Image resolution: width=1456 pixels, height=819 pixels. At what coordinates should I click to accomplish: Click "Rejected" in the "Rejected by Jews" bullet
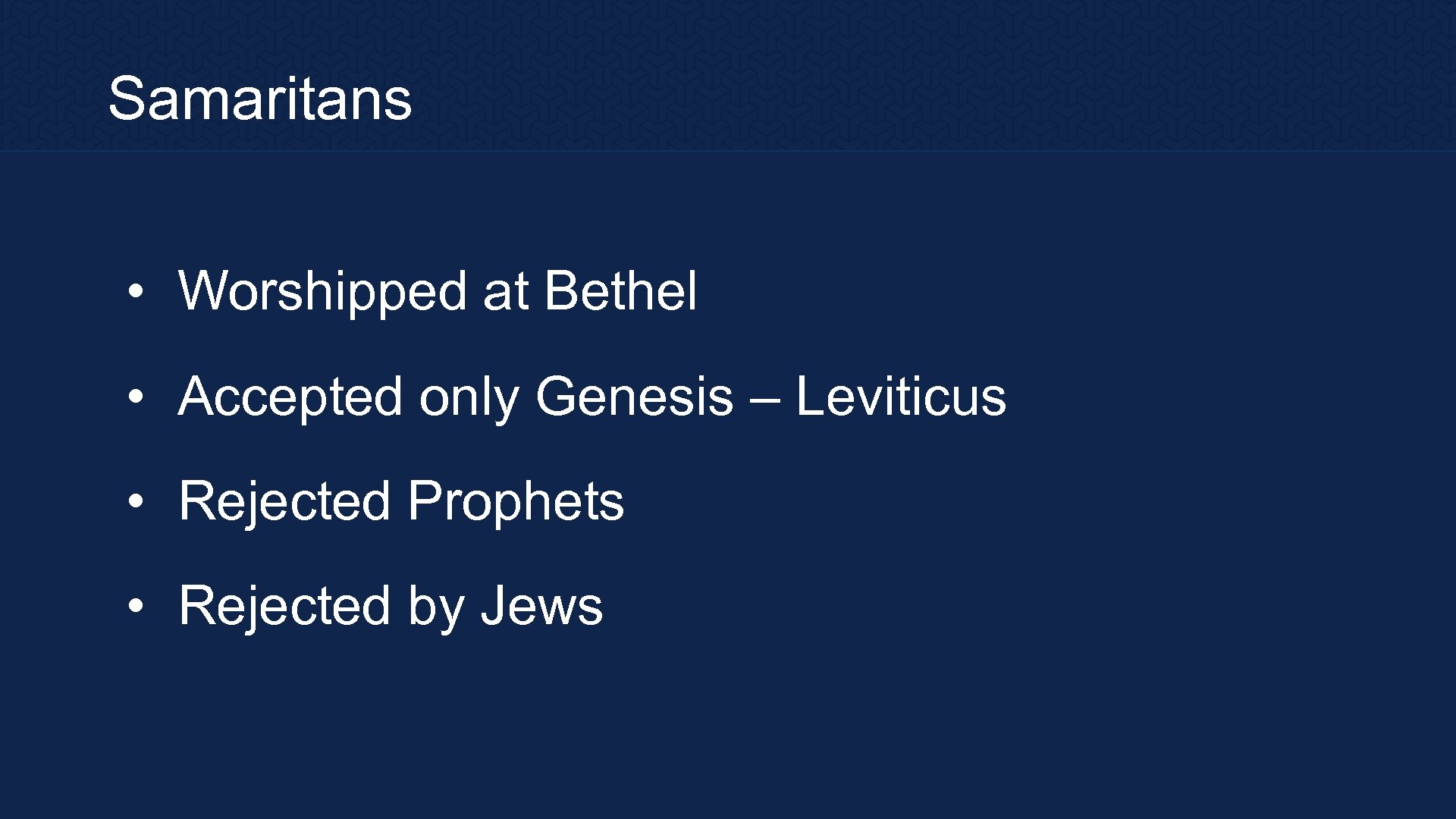(284, 606)
